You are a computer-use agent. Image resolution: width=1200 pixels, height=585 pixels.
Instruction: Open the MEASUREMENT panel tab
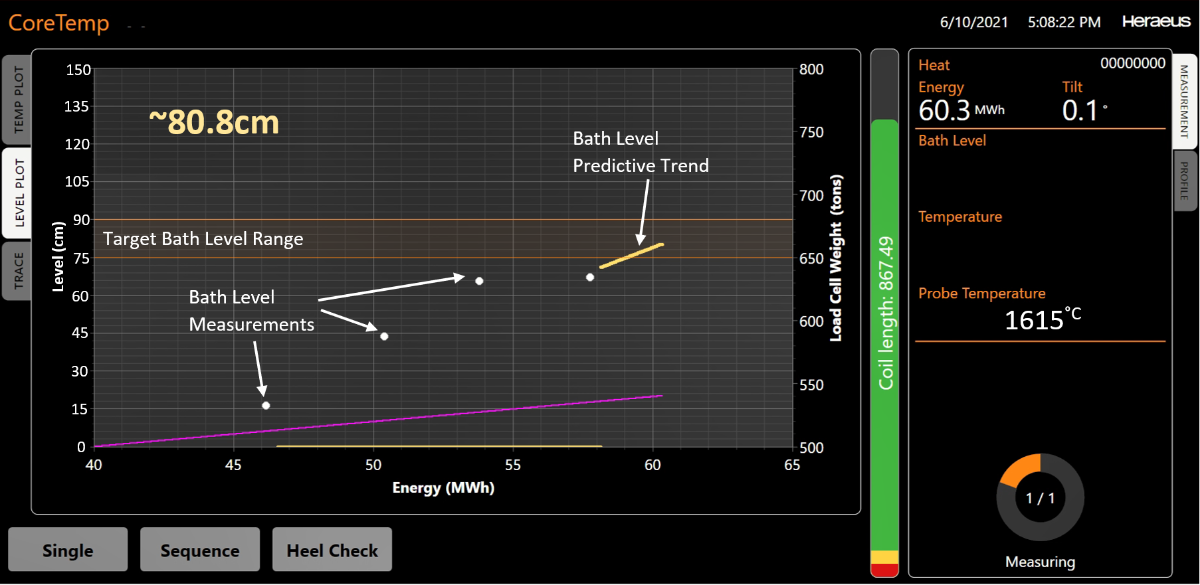(1184, 97)
